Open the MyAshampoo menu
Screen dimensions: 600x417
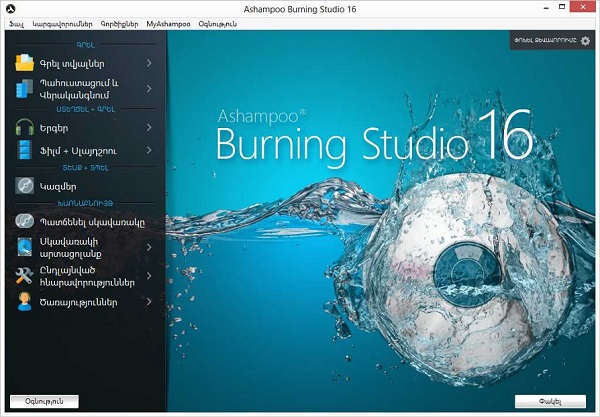point(168,24)
